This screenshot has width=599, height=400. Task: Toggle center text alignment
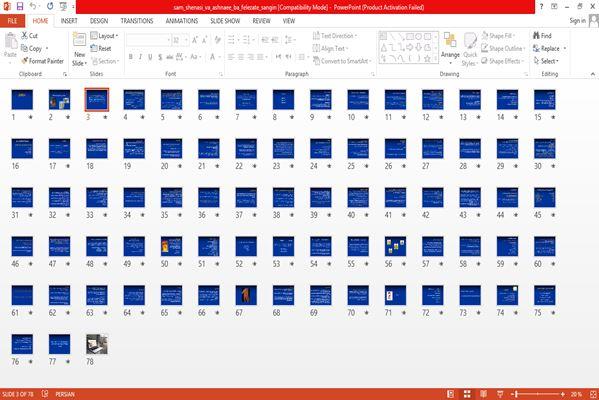[241, 57]
